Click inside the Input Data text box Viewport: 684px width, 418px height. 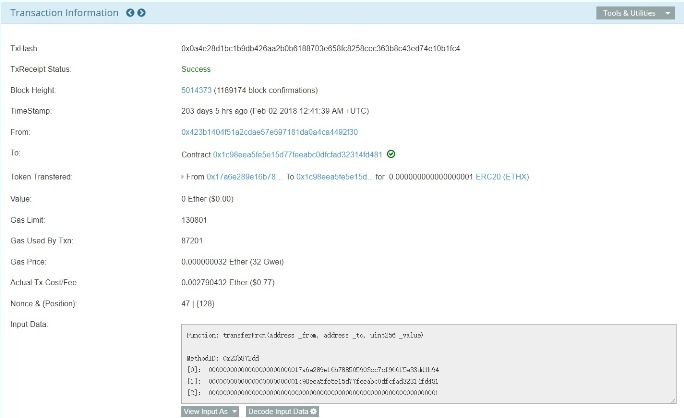(429, 364)
